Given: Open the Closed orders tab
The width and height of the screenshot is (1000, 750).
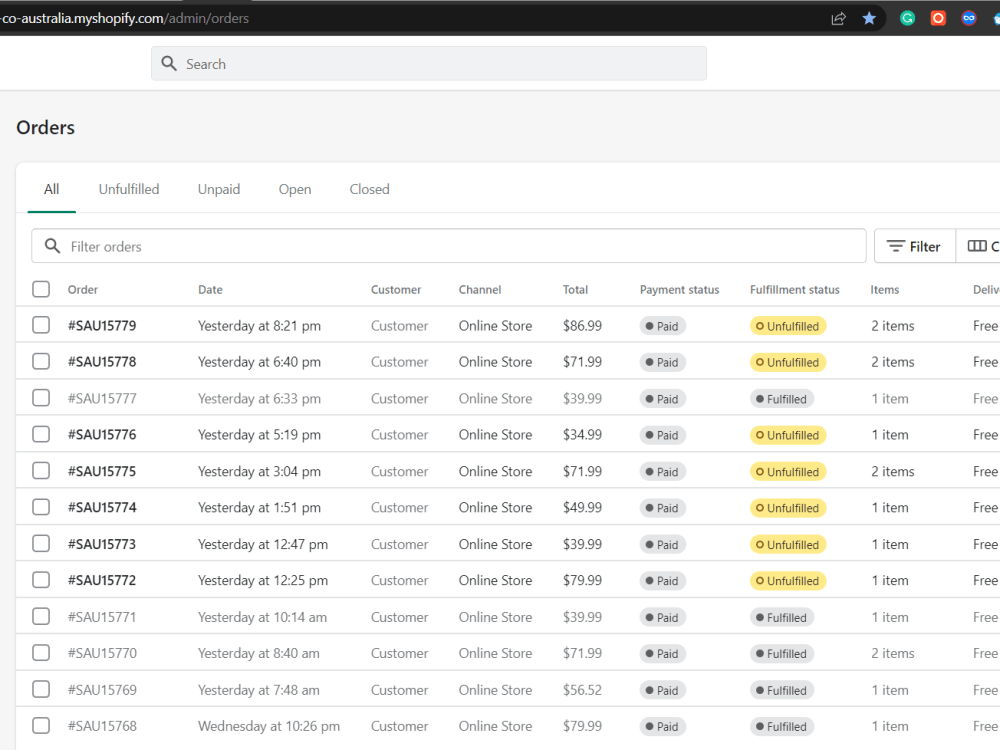Looking at the screenshot, I should pyautogui.click(x=369, y=189).
